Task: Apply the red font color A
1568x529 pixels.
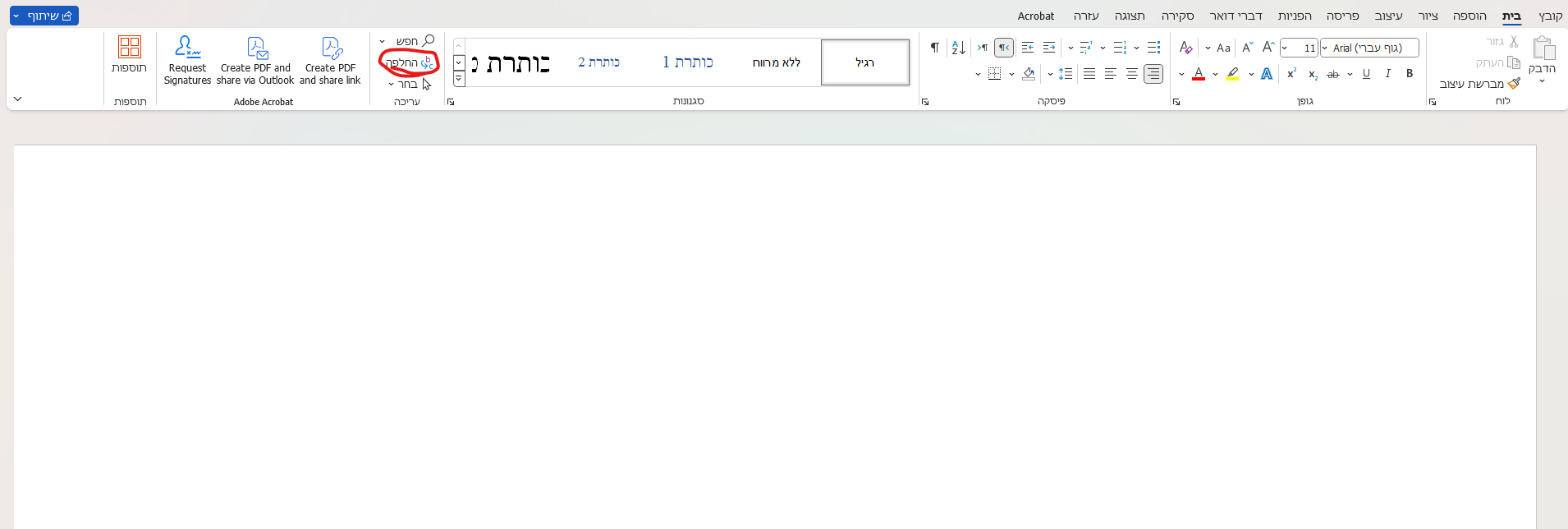Action: click(x=1199, y=74)
